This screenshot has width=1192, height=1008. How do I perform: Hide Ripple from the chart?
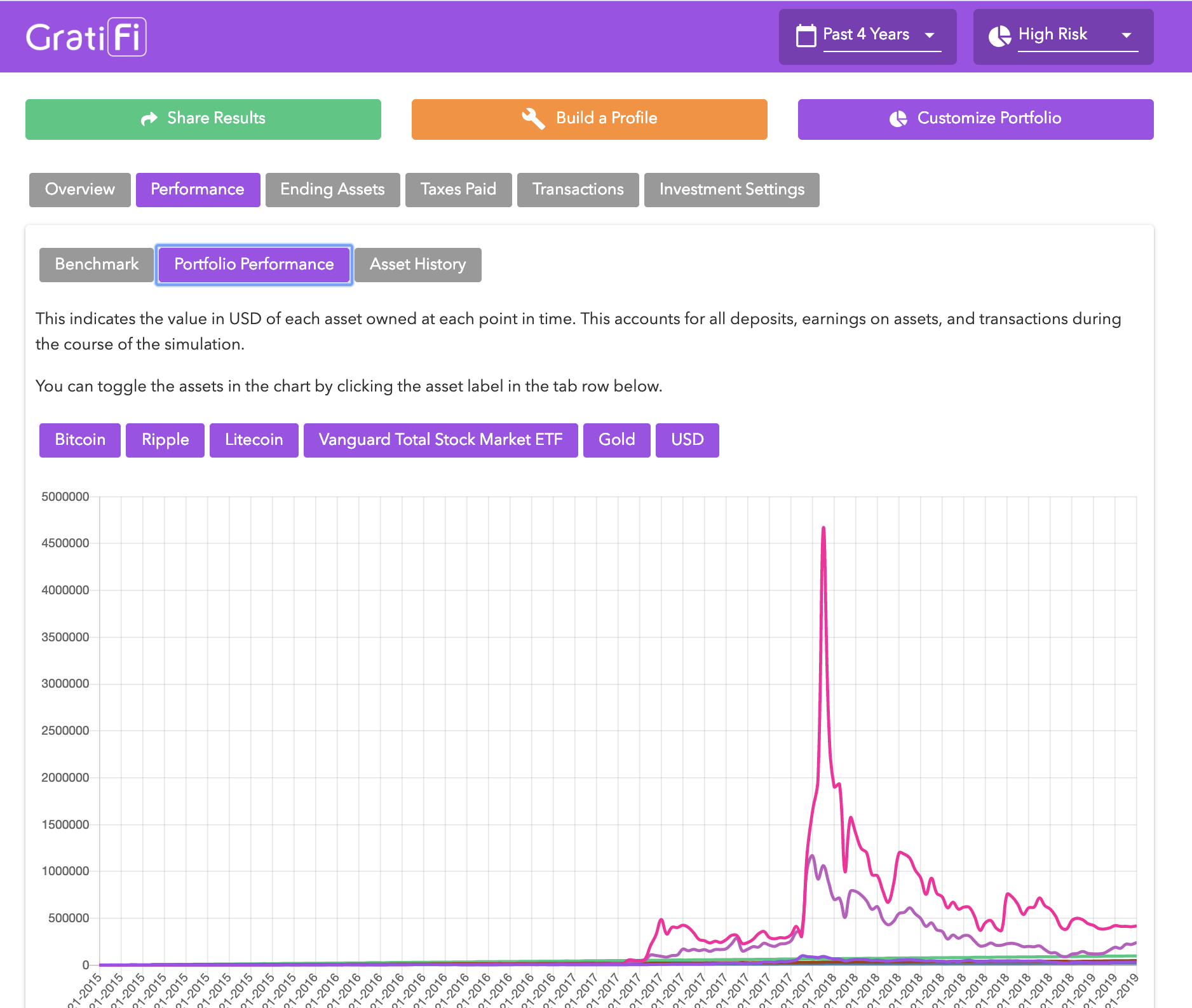(x=165, y=440)
